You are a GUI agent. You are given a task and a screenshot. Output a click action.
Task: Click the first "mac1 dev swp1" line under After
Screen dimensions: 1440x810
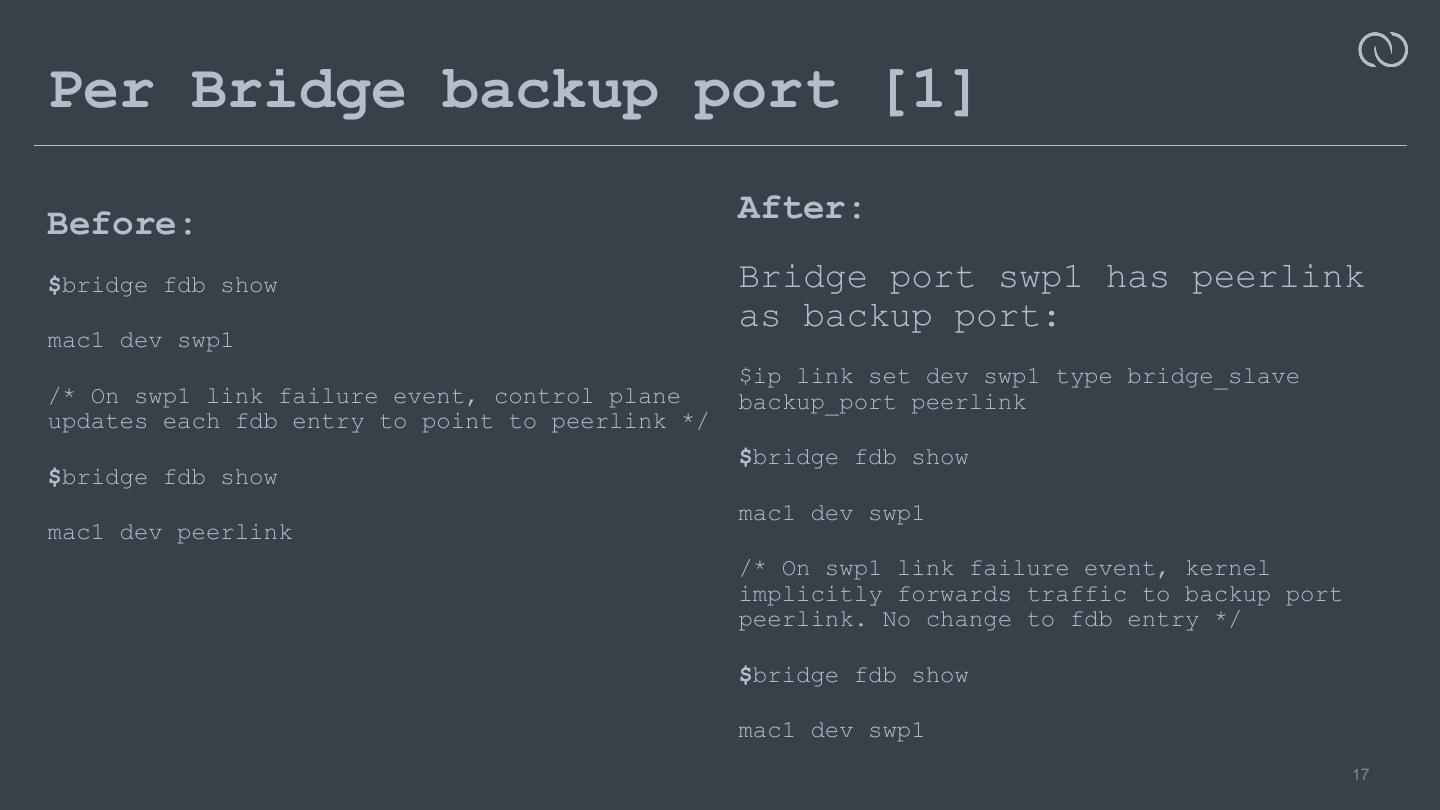831,514
